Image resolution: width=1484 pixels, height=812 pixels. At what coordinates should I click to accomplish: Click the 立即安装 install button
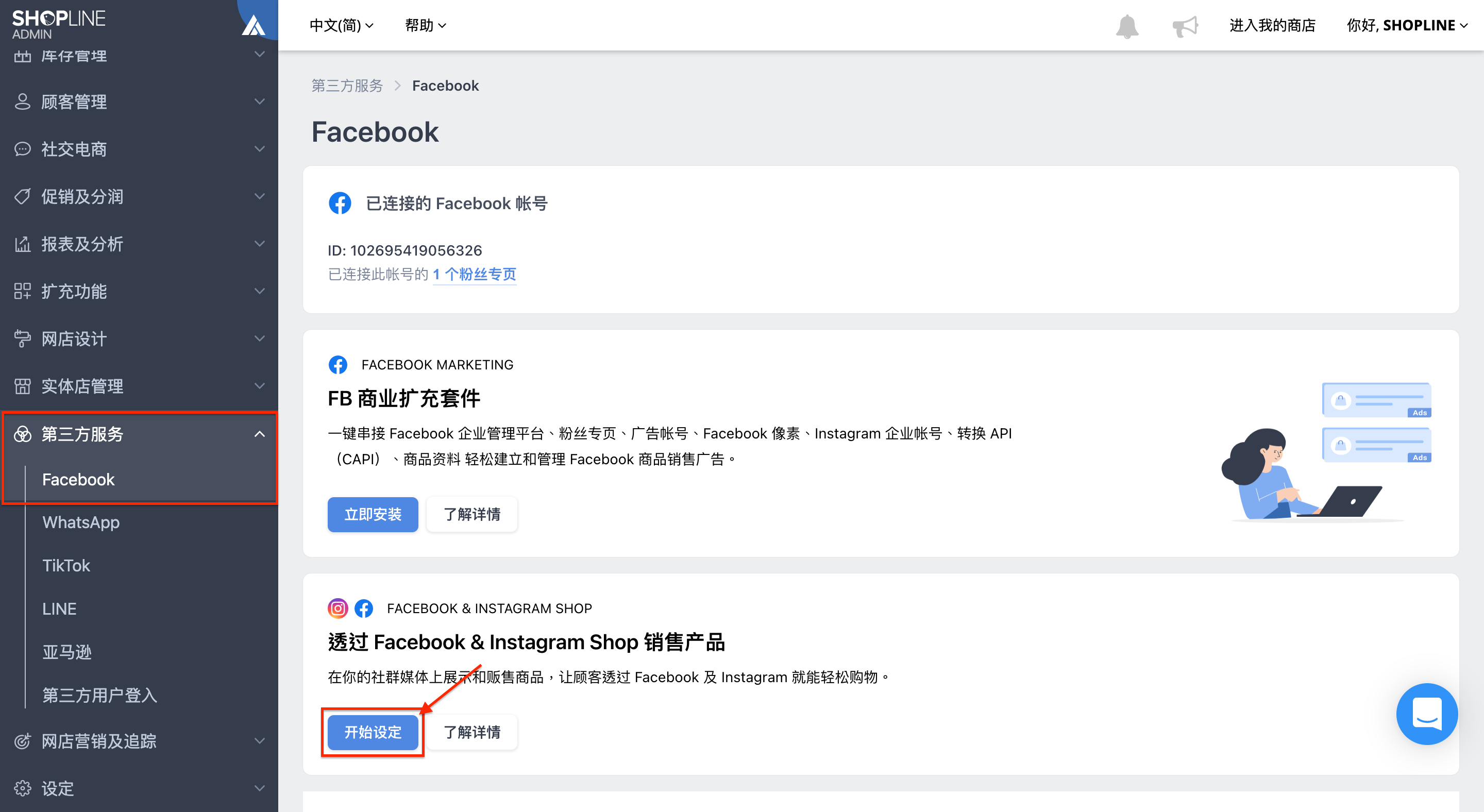[373, 514]
